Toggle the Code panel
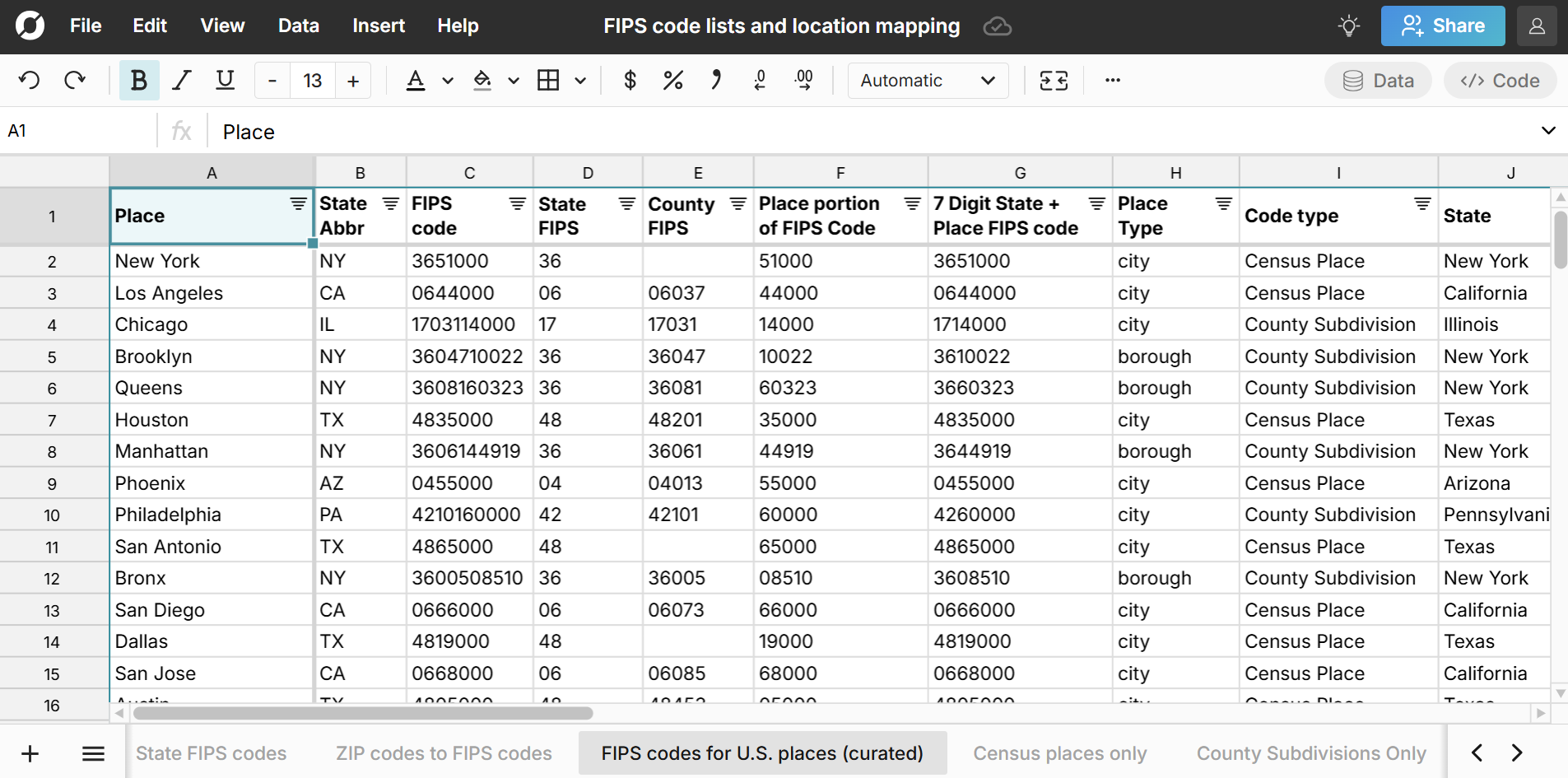Screen dimensions: 1568x778 pyautogui.click(x=1500, y=81)
